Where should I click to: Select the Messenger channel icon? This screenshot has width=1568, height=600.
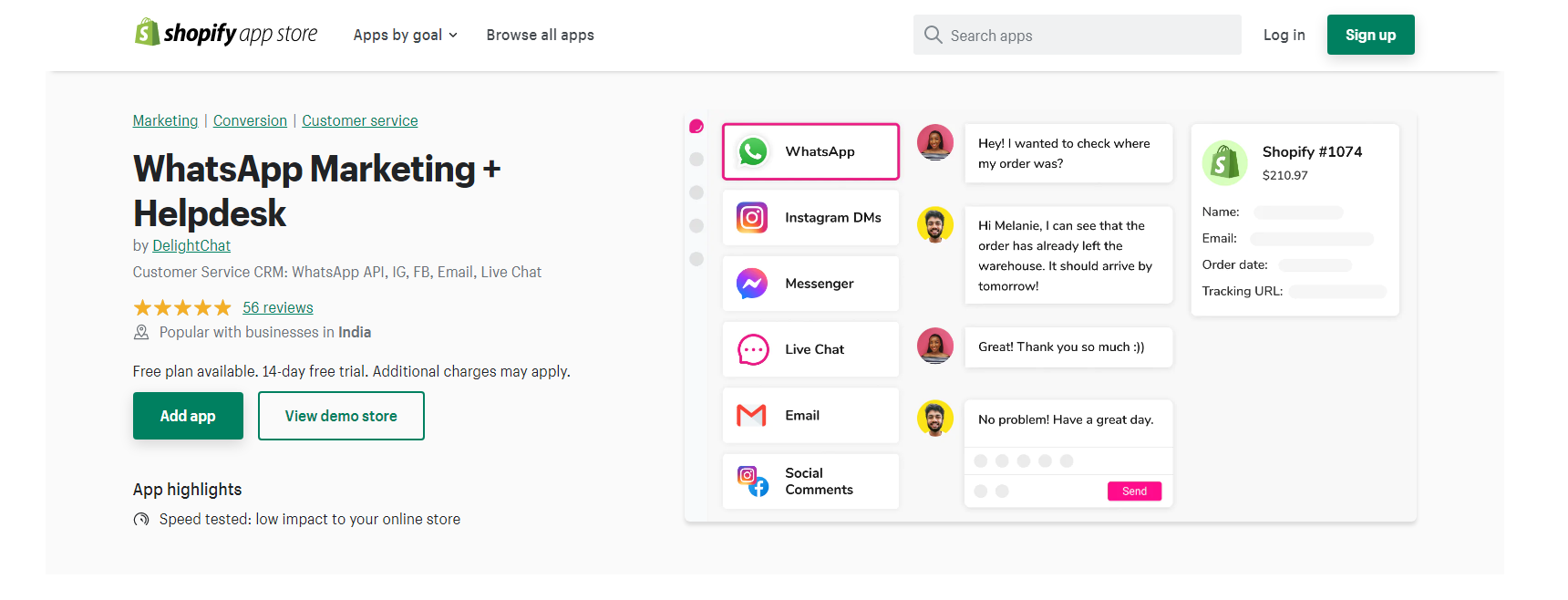[752, 284]
